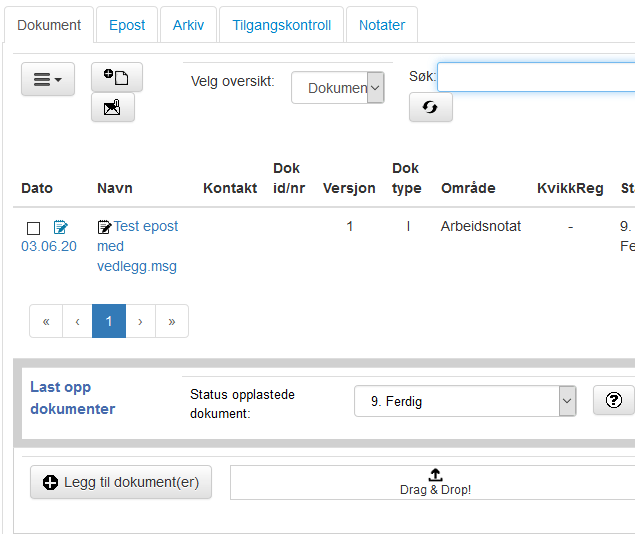Image resolution: width=635 pixels, height=534 pixels.
Task: Click the blue edit icon beside the date
Action: coord(61,227)
